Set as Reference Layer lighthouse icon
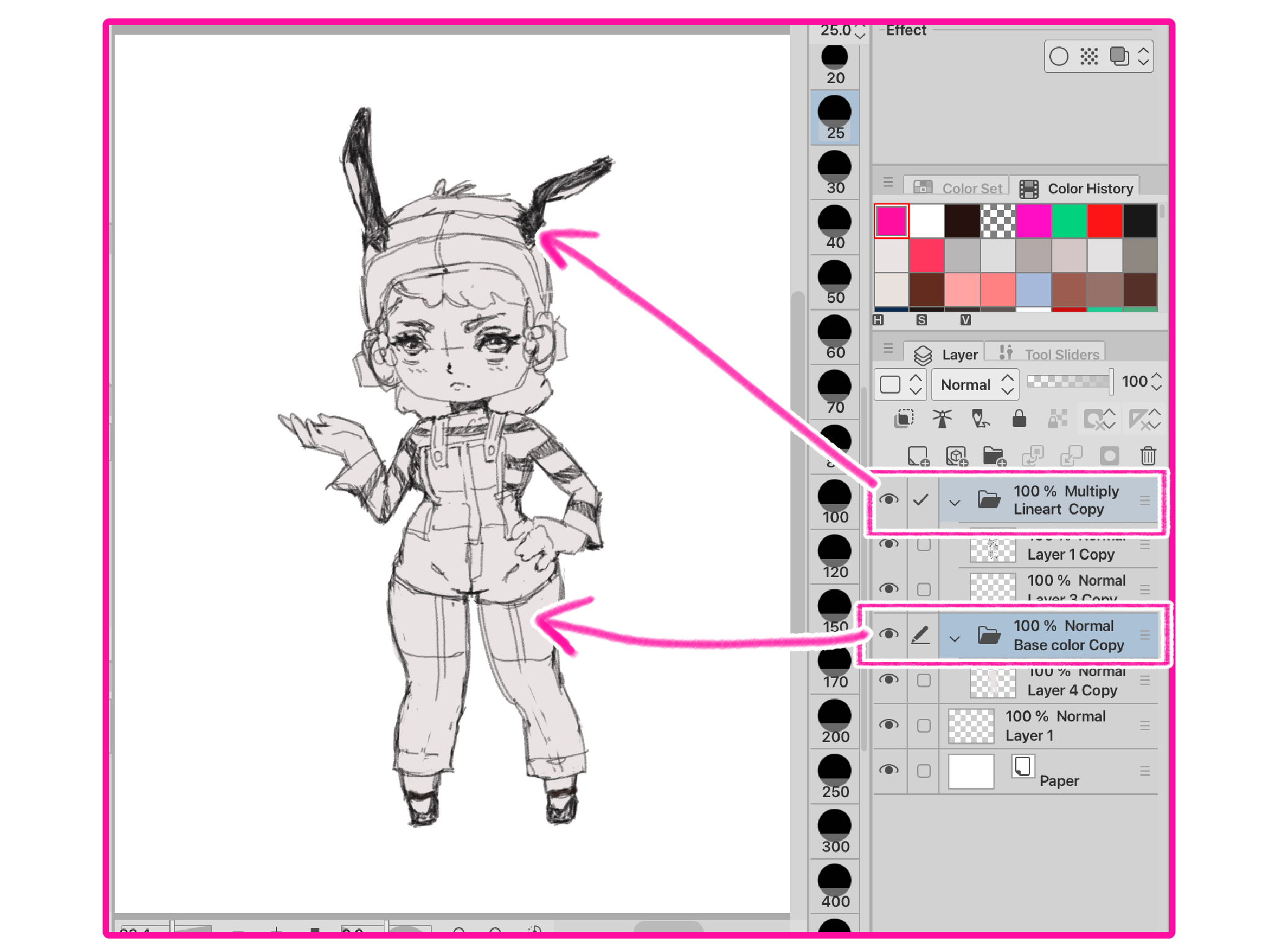Image resolution: width=1270 pixels, height=952 pixels. coord(942,420)
